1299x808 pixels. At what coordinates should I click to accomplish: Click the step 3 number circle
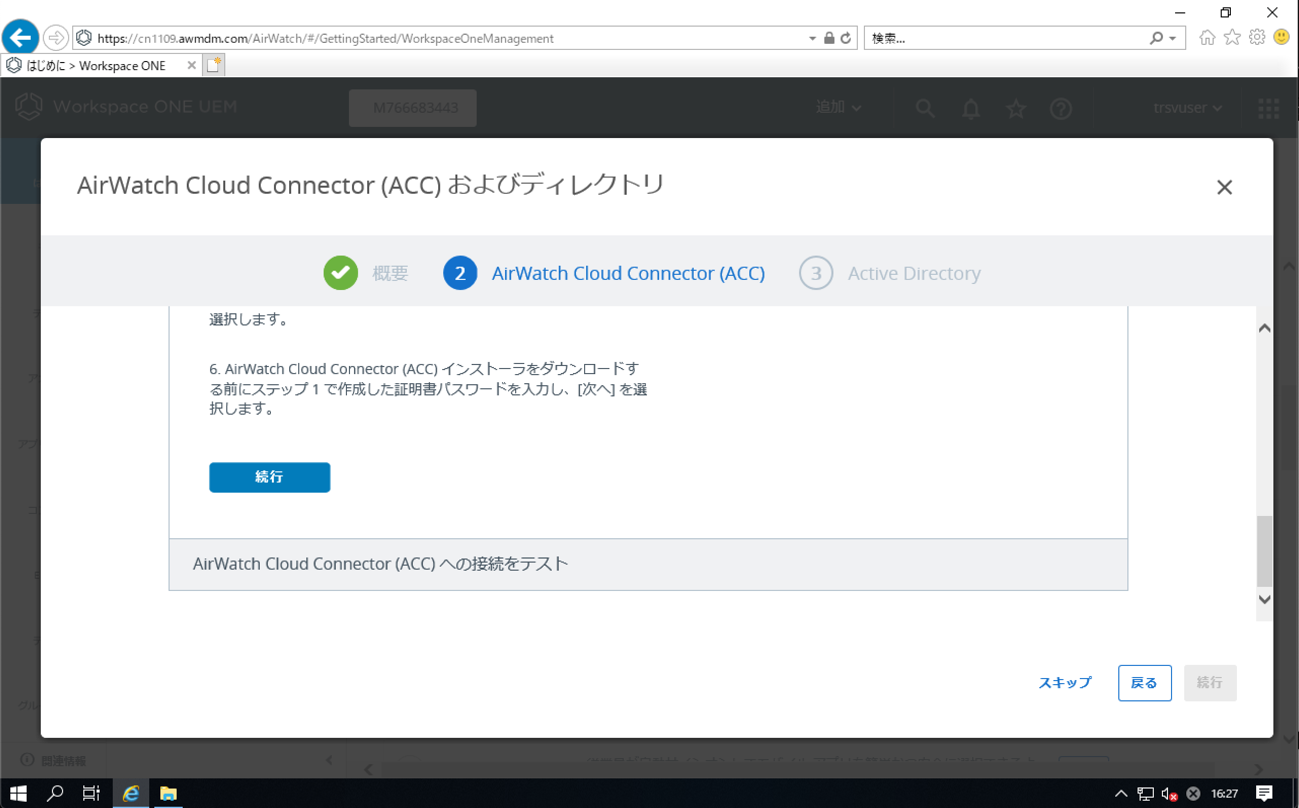coord(816,273)
